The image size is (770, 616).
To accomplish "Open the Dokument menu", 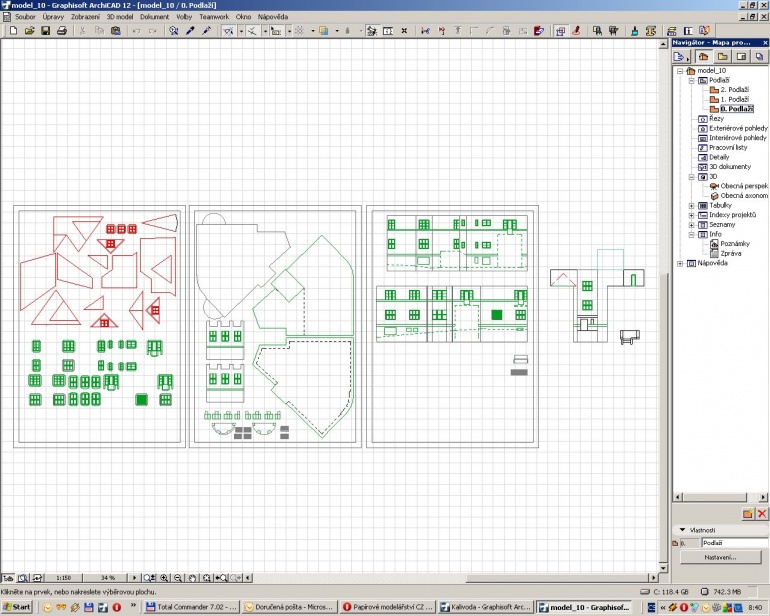I will click(155, 17).
